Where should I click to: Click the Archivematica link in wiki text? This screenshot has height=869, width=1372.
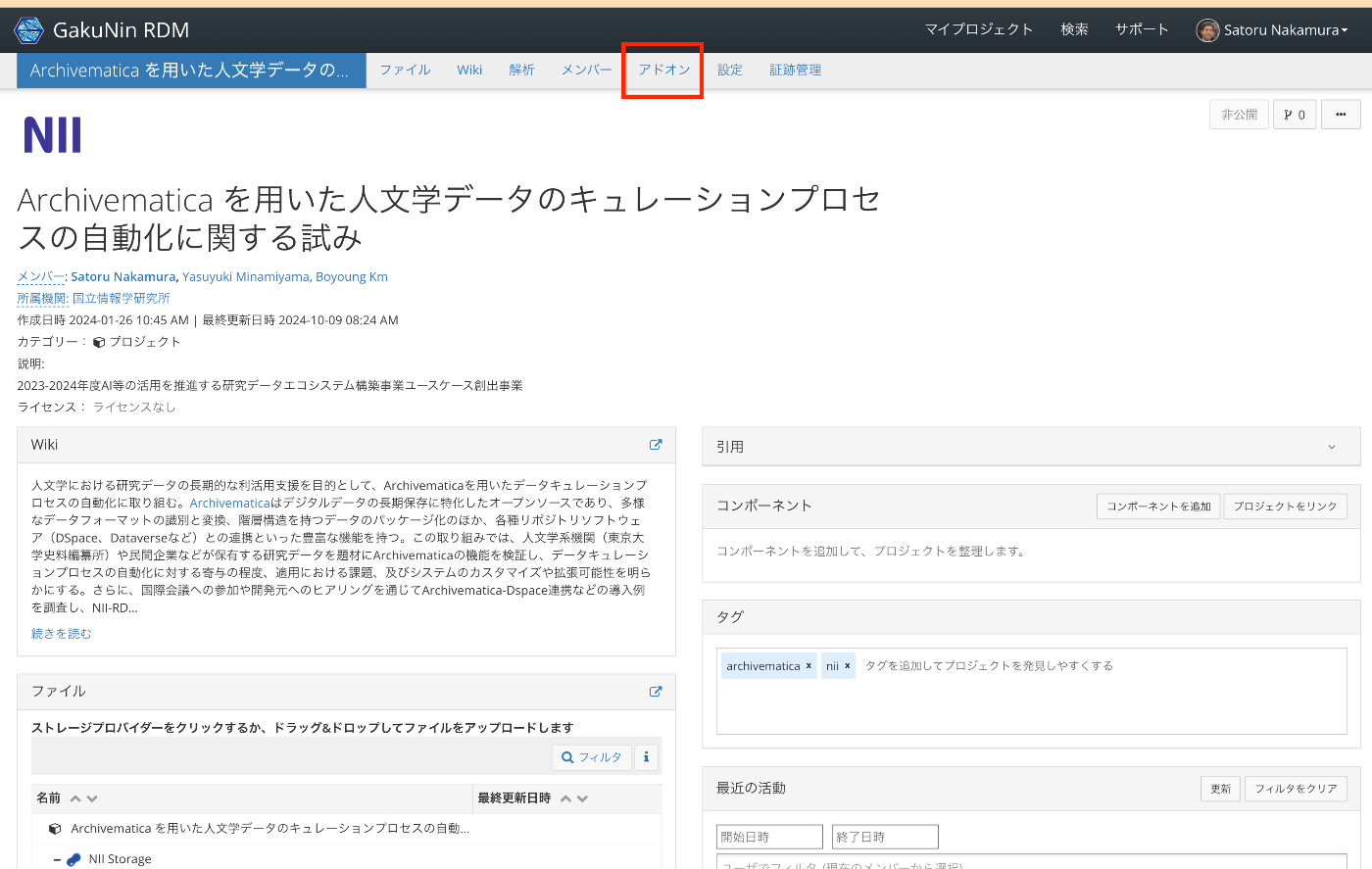click(x=229, y=503)
